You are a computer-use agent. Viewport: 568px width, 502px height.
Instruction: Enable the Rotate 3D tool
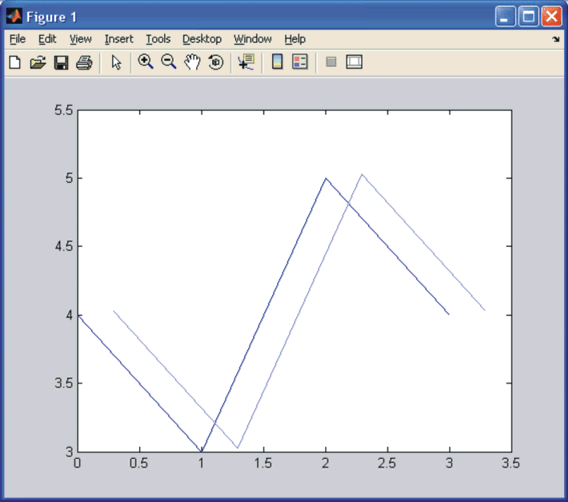(216, 62)
